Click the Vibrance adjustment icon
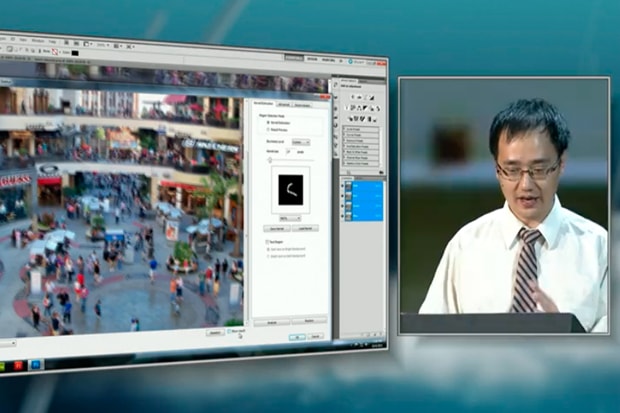 coord(346,108)
